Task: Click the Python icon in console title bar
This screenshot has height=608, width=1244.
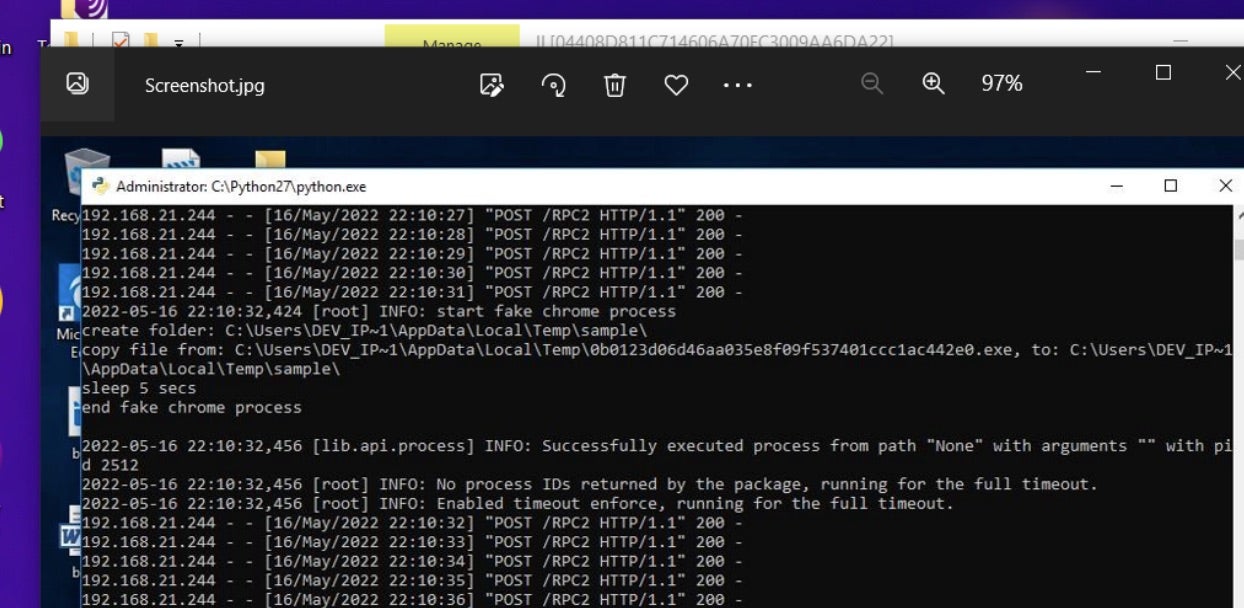Action: click(x=100, y=186)
